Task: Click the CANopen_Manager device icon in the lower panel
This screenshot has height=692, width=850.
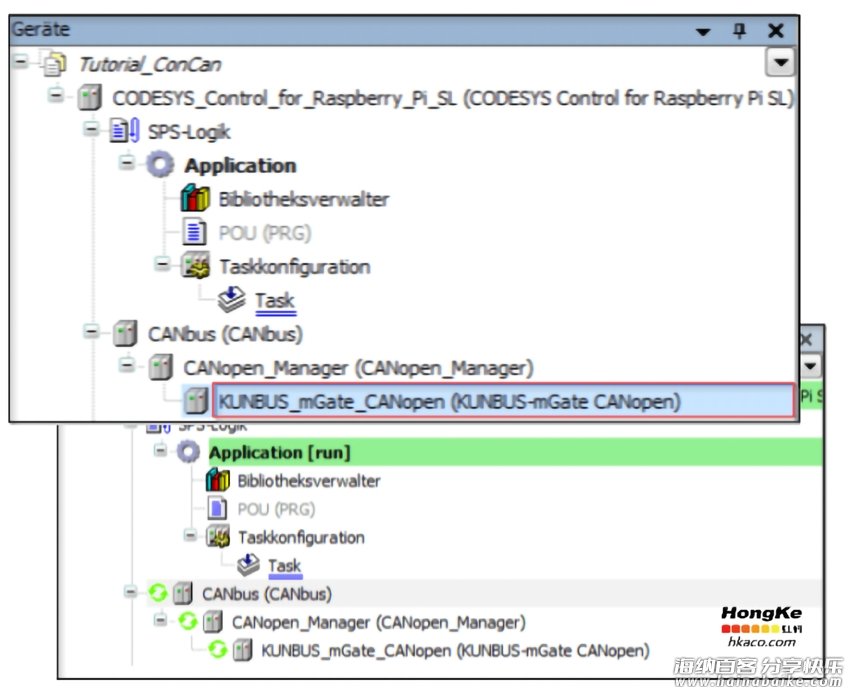Action: point(212,622)
